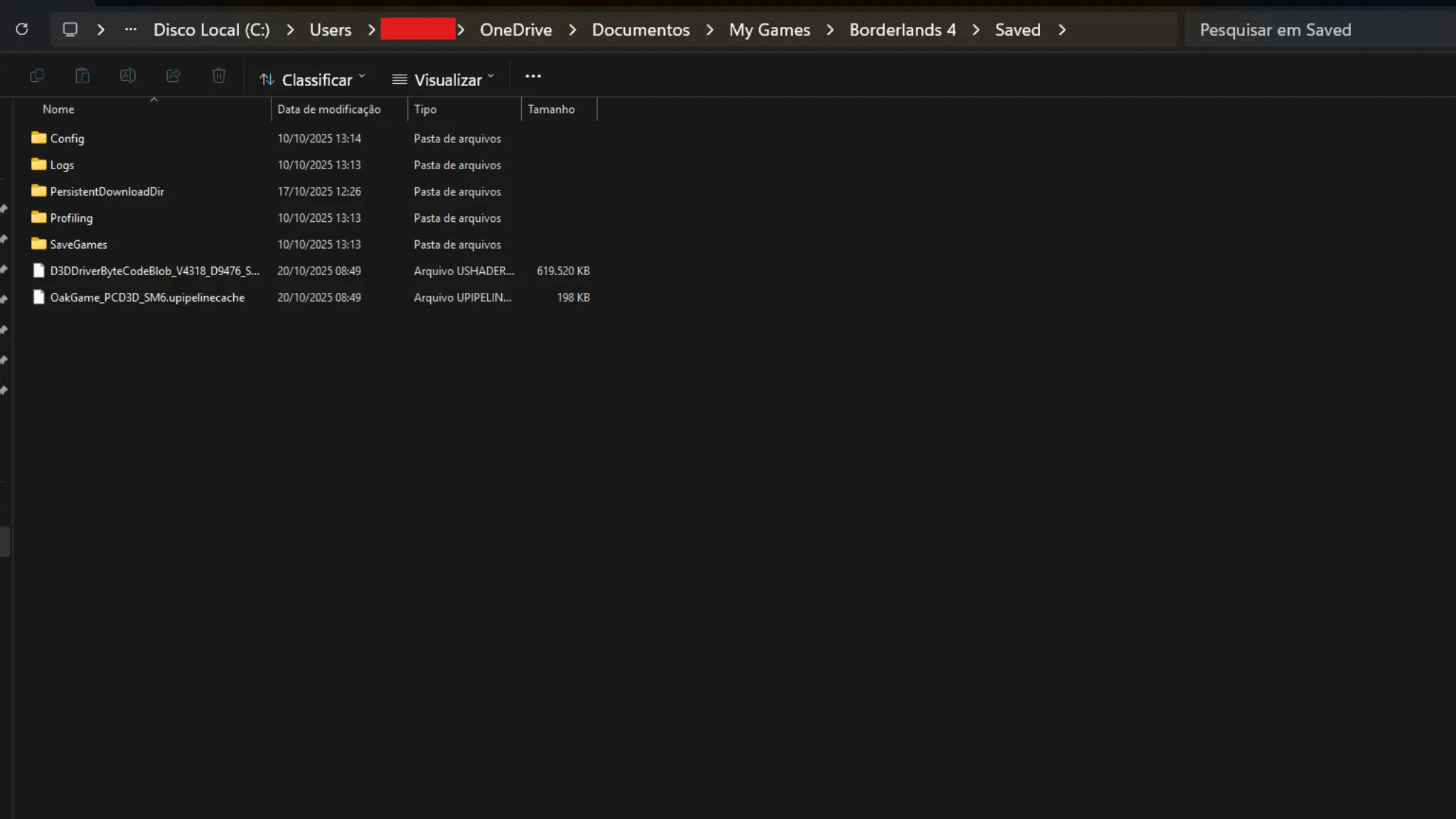Image resolution: width=1456 pixels, height=819 pixels.
Task: Go to My Games breadcrumb
Action: tap(769, 30)
